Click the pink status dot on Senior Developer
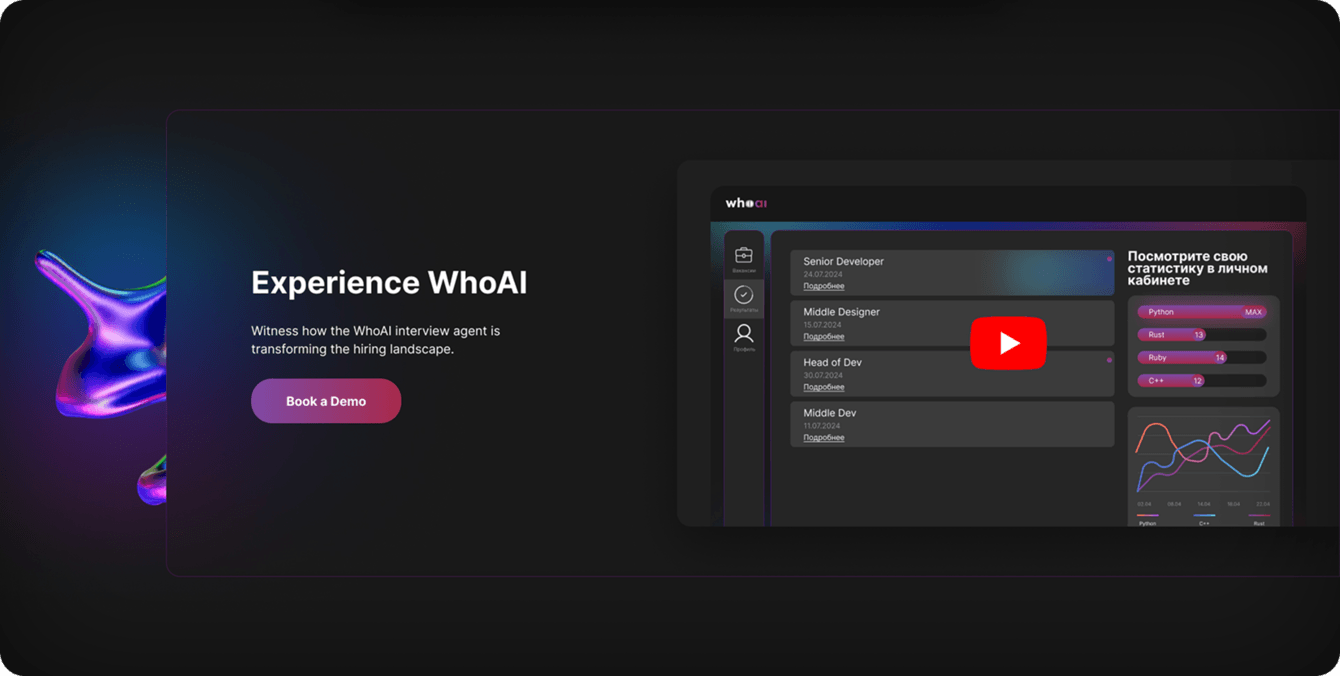The width and height of the screenshot is (1340, 676). [1109, 259]
